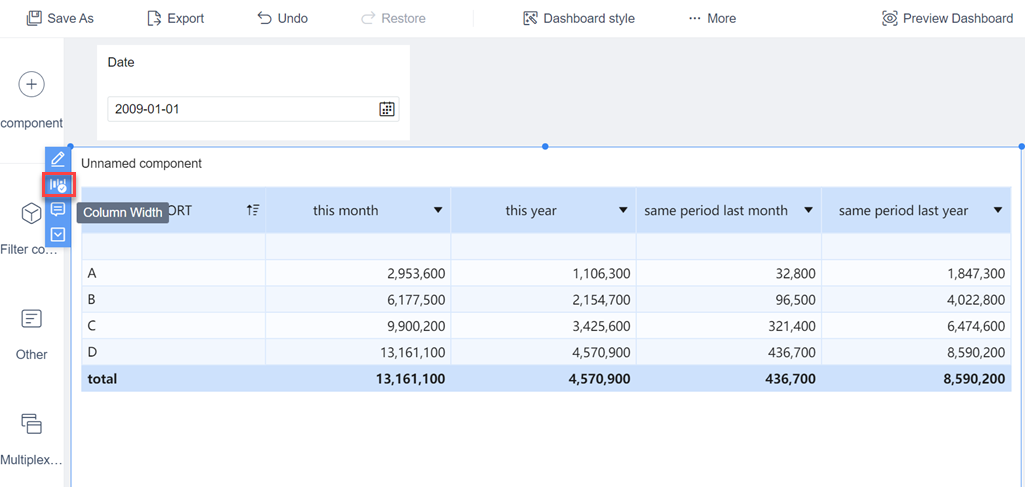Click Preview Dashboard
This screenshot has height=487, width=1025.
coord(947,18)
